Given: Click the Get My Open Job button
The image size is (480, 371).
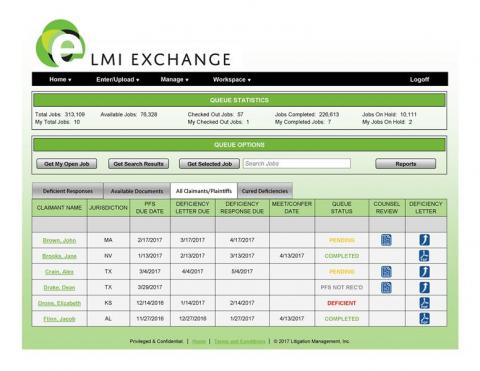Looking at the screenshot, I should point(67,164).
